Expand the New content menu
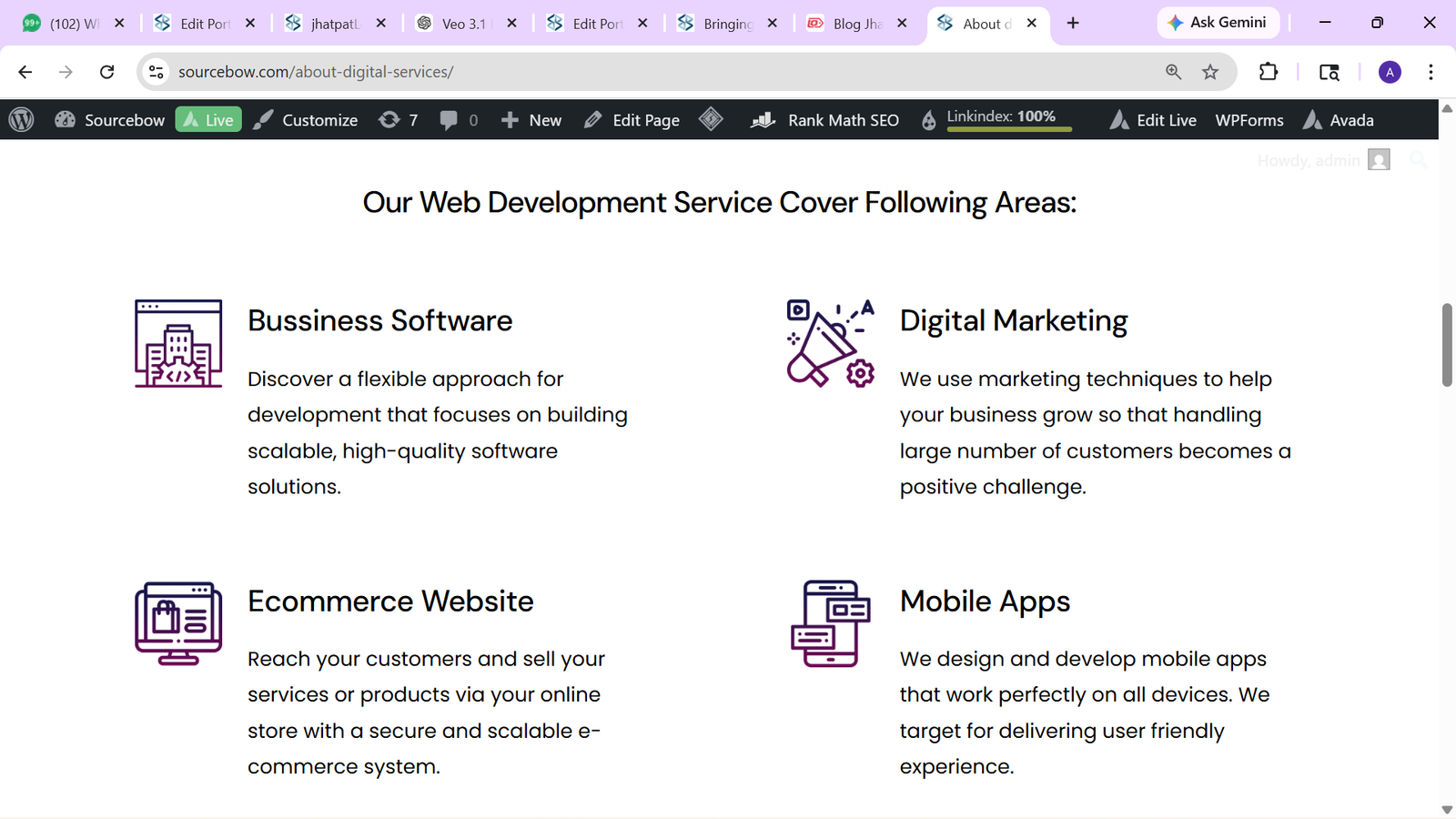 coord(531,120)
